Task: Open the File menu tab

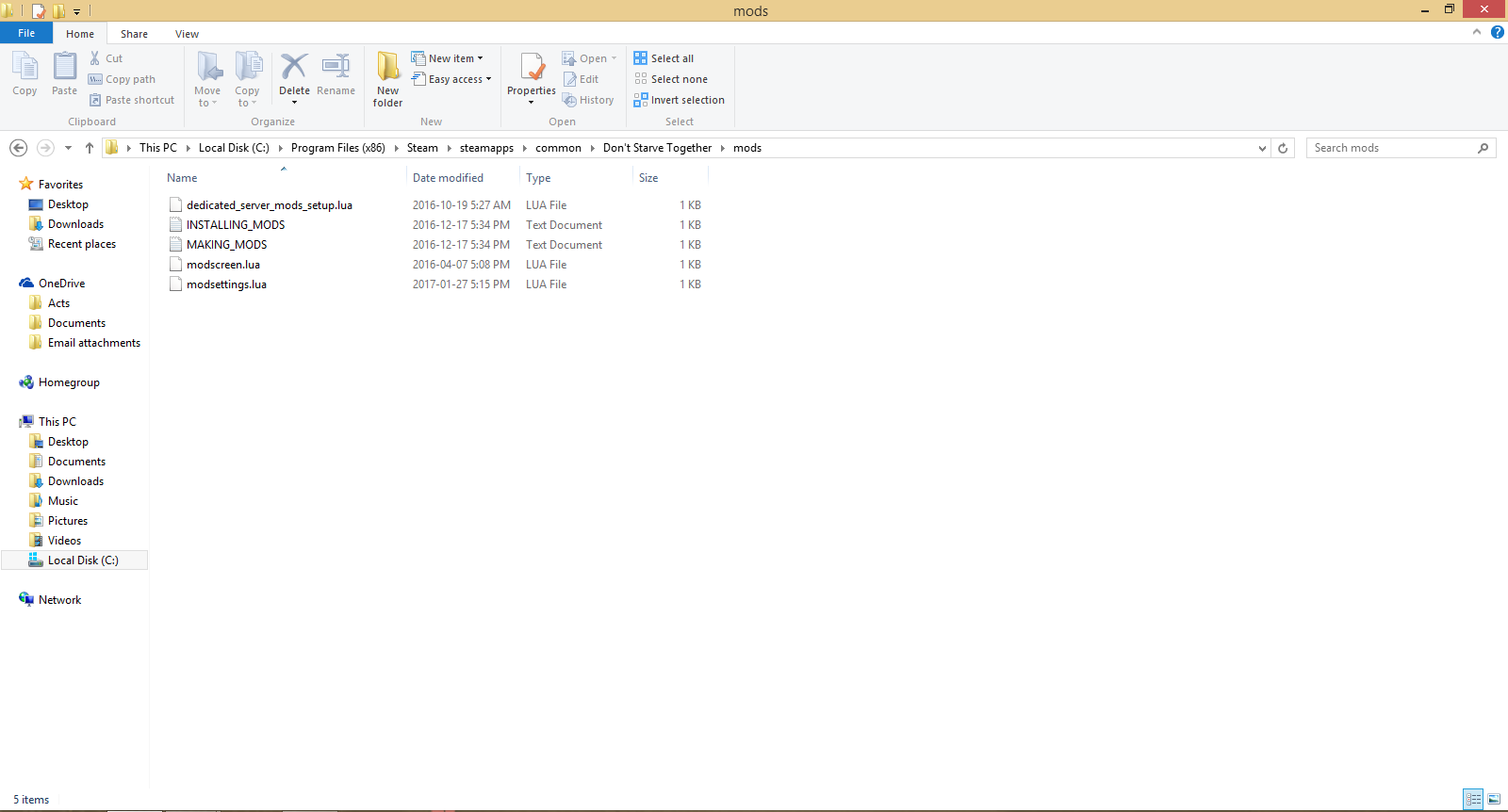Action: click(26, 33)
